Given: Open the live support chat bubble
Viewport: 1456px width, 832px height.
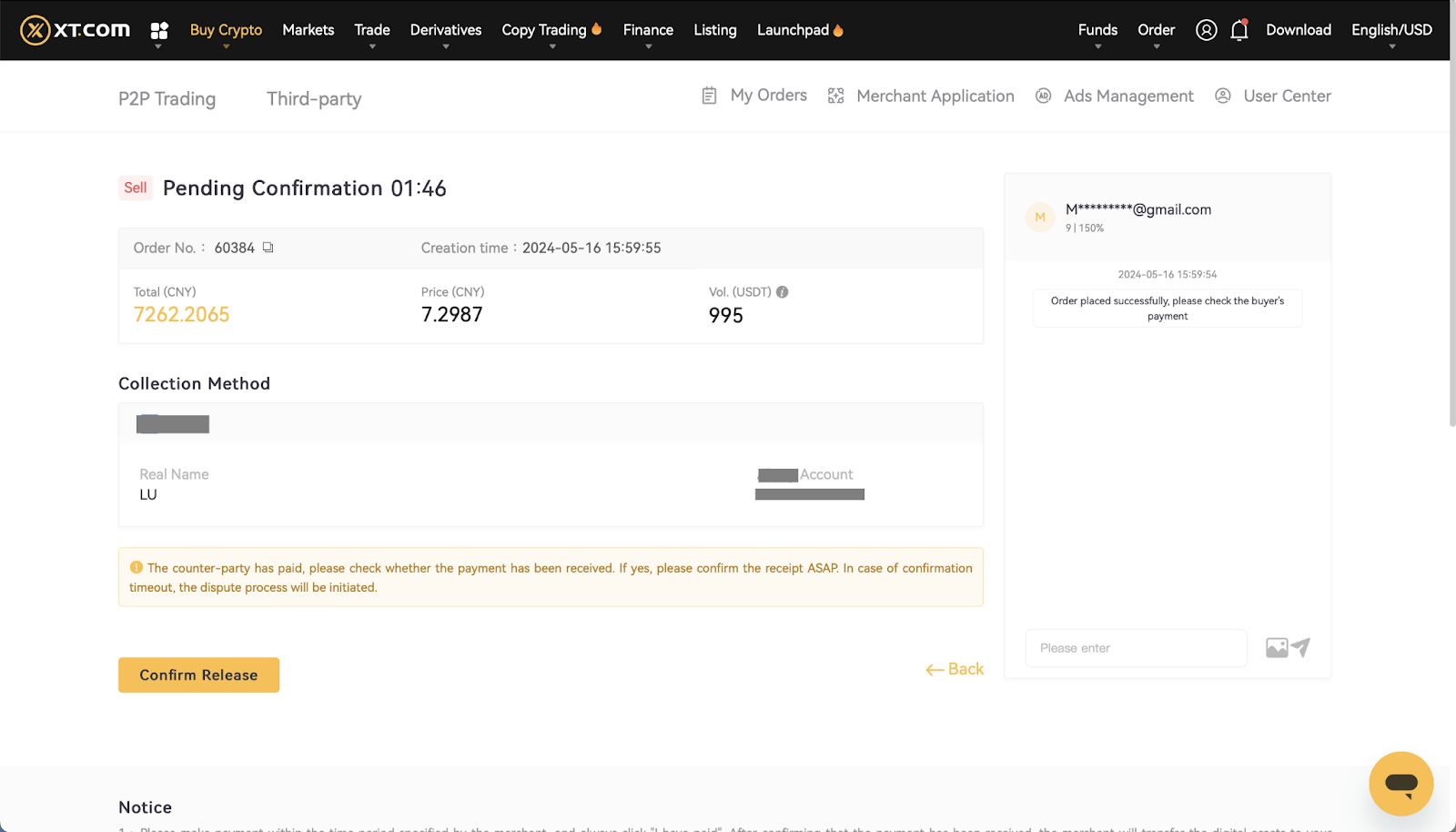Looking at the screenshot, I should (1400, 783).
